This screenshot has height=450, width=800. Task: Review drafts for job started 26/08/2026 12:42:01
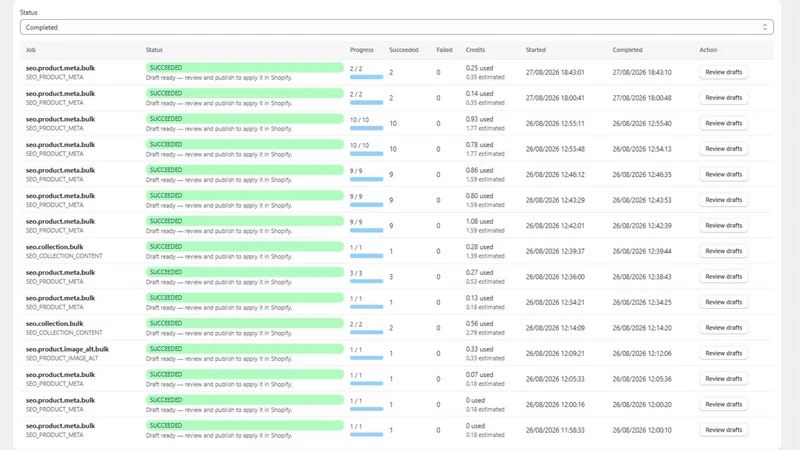[723, 226]
